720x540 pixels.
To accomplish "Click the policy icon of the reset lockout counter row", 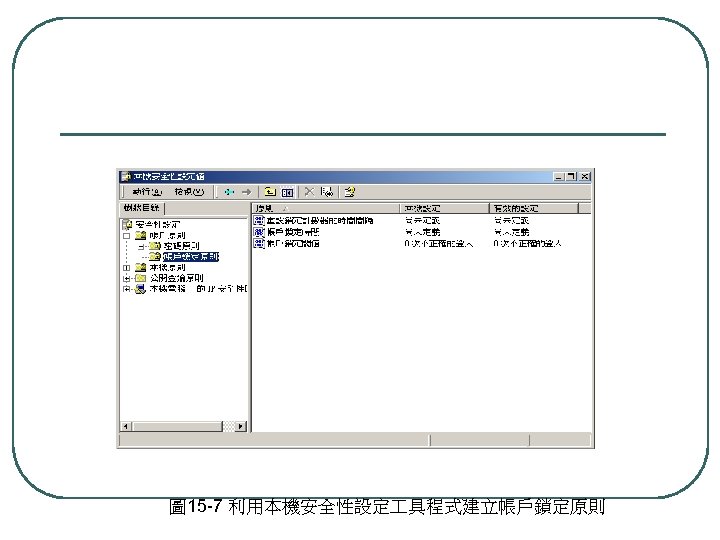I will click(x=259, y=220).
